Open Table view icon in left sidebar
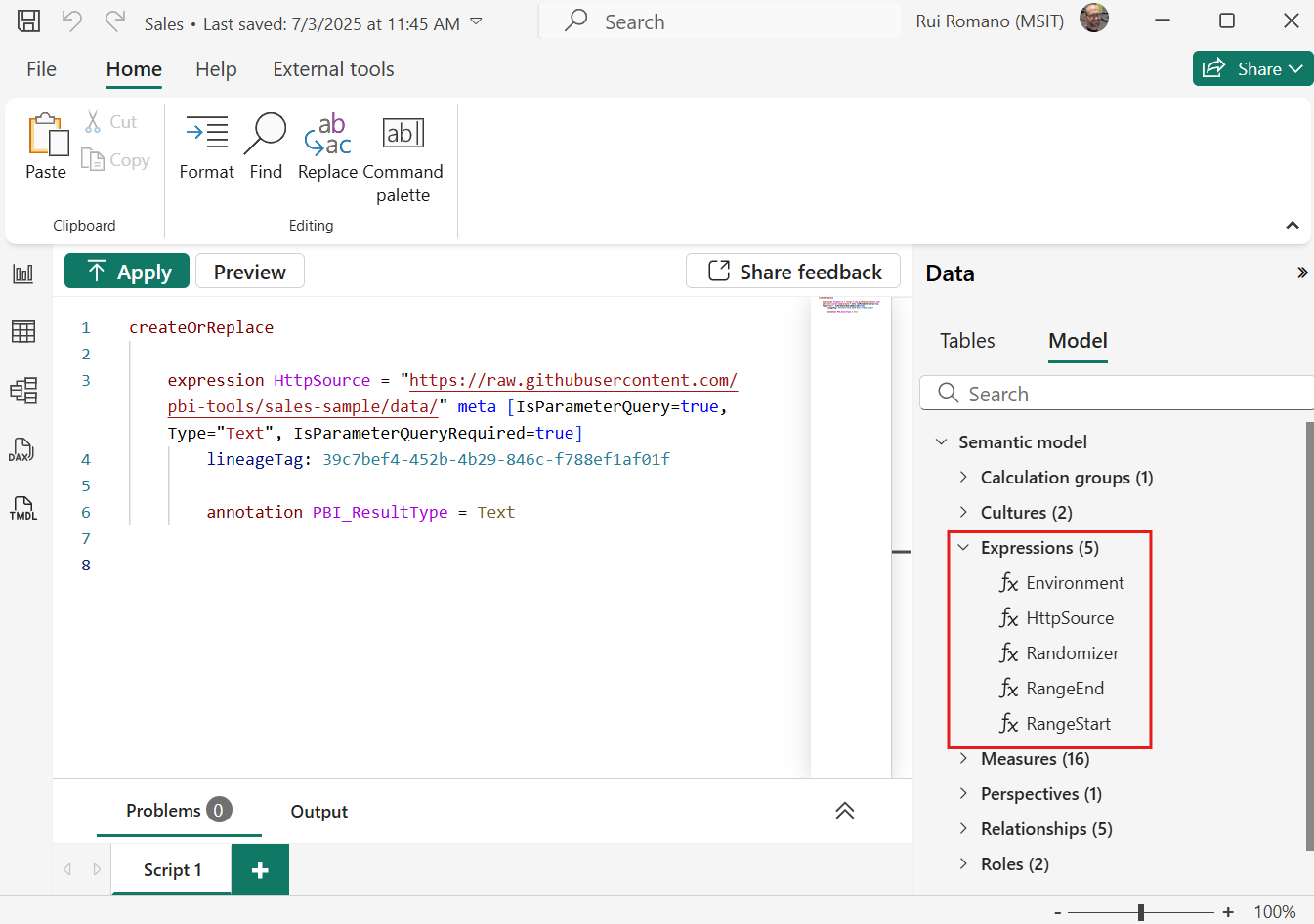This screenshot has width=1314, height=924. click(x=23, y=332)
